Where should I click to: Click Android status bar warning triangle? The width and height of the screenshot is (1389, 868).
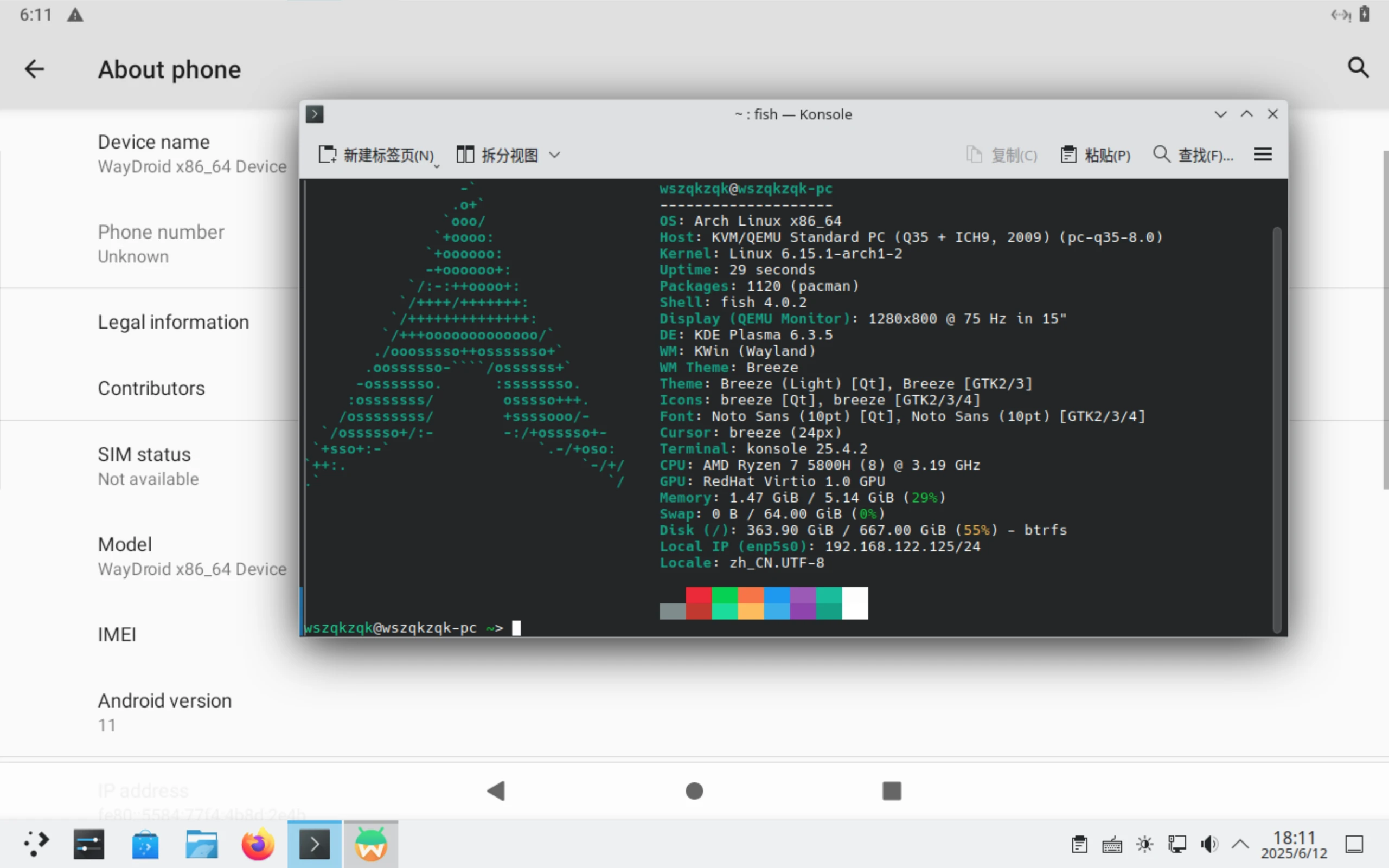pyautogui.click(x=75, y=15)
